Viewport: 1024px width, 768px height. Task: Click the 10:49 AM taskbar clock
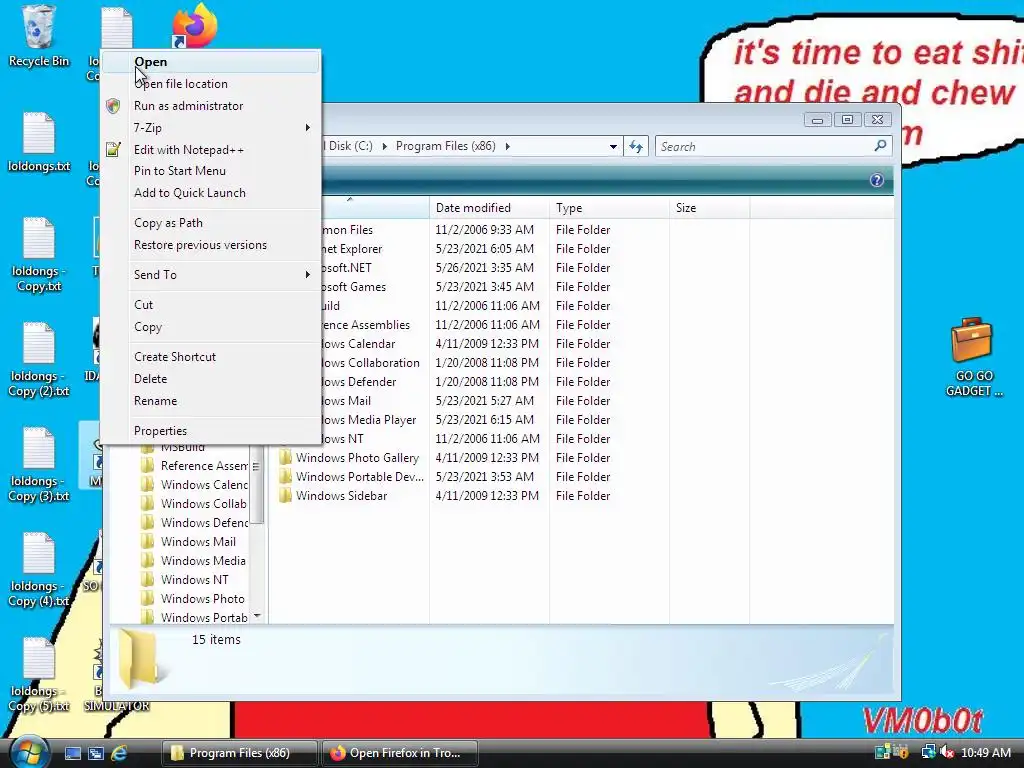point(985,753)
